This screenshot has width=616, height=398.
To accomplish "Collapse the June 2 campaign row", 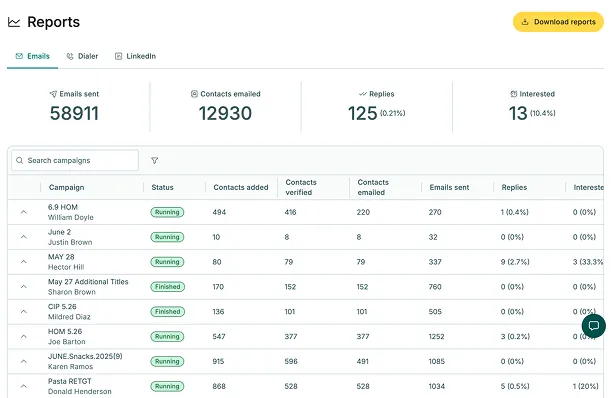I will click(24, 237).
